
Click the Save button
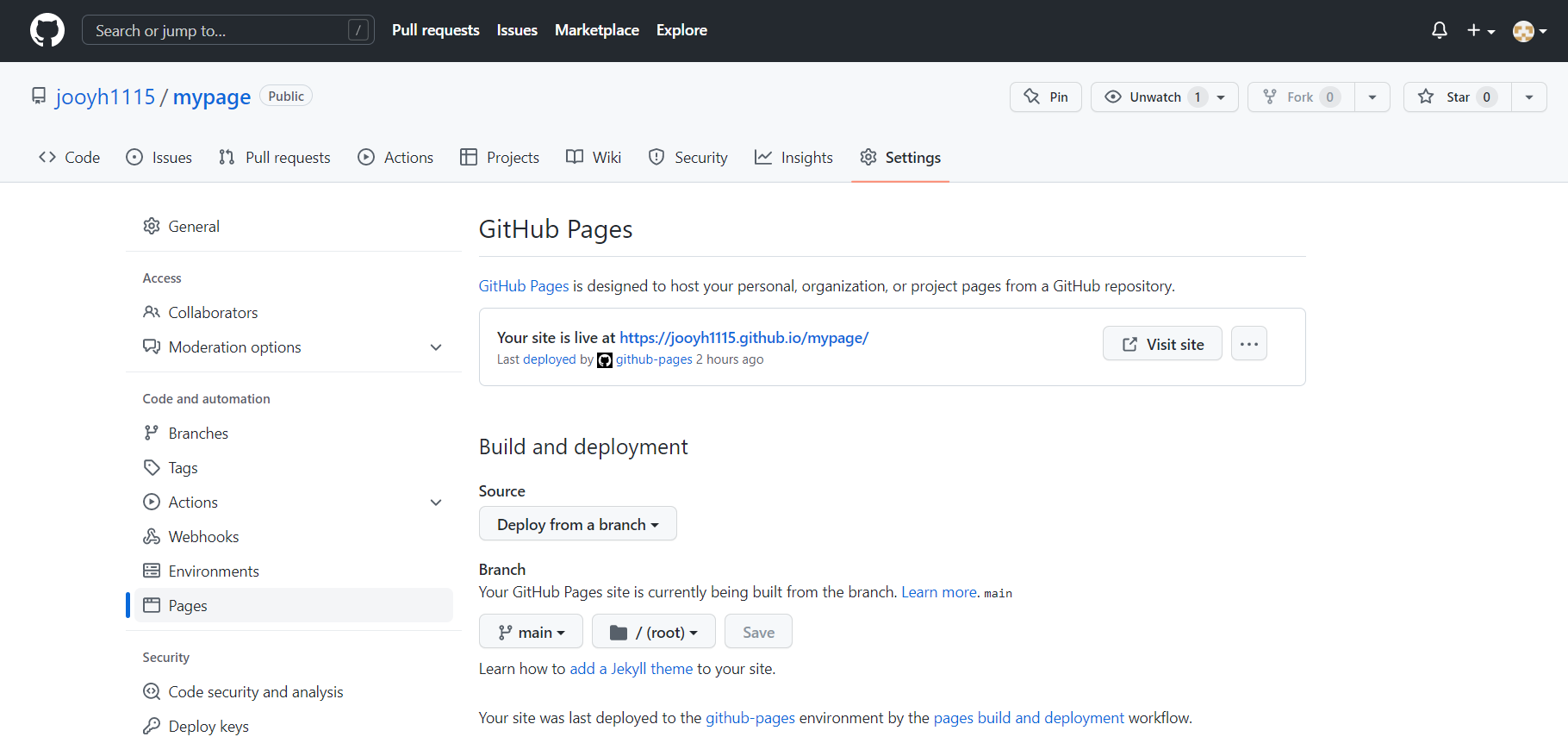[758, 632]
